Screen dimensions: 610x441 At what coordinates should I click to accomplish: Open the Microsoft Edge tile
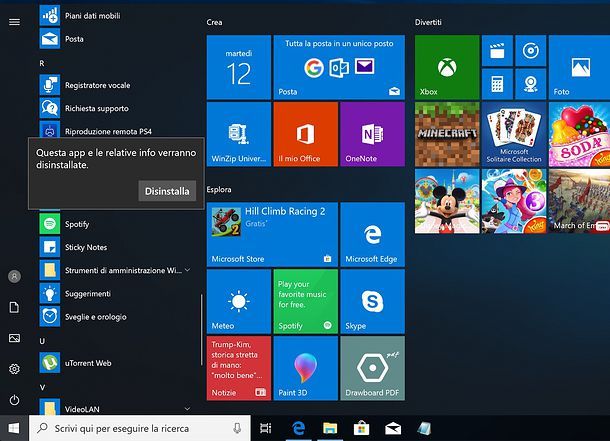pyautogui.click(x=373, y=234)
